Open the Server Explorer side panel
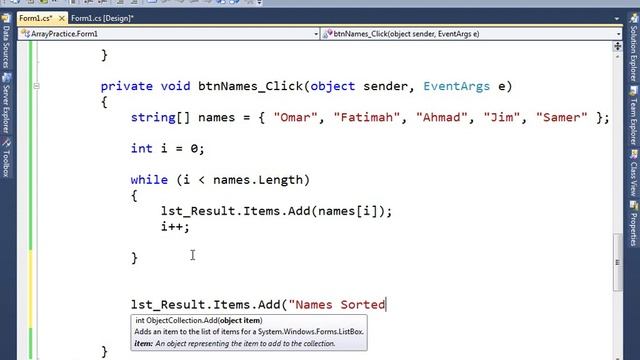 [6, 104]
